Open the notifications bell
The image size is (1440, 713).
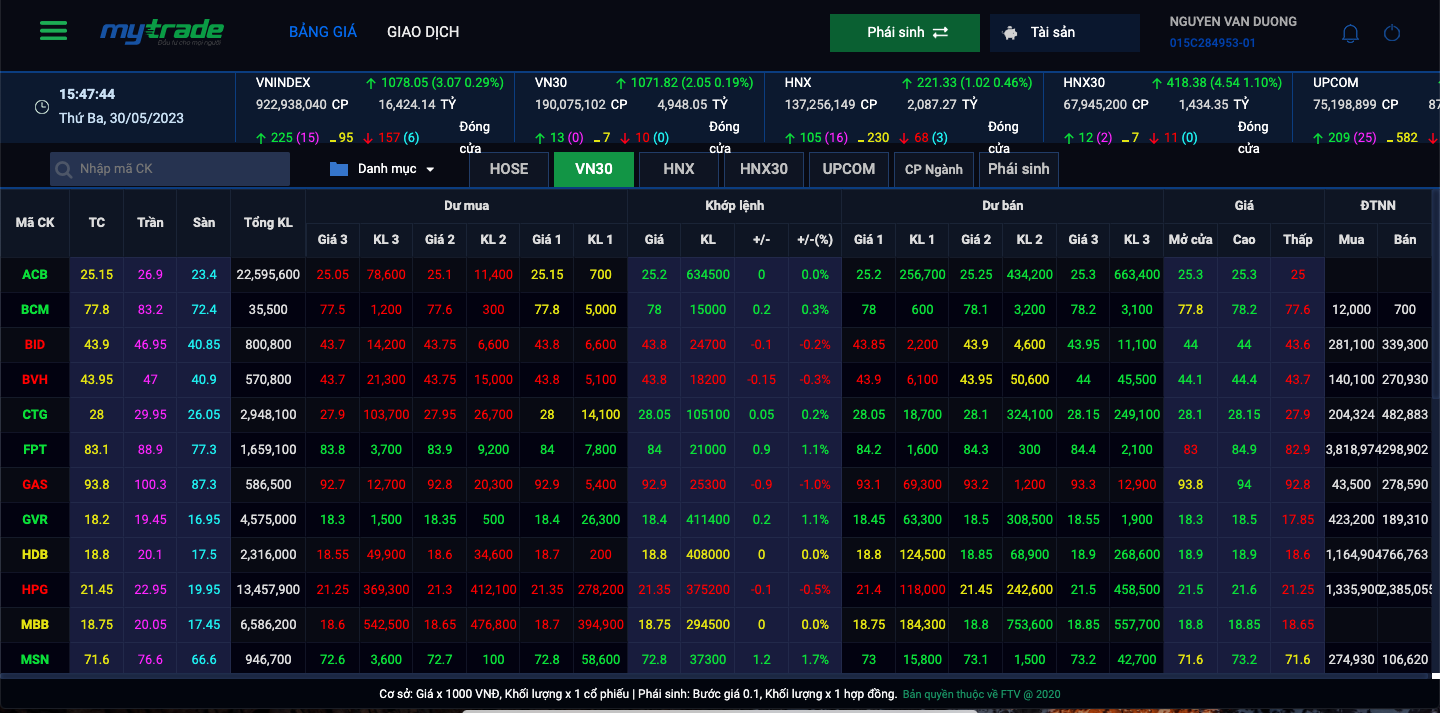coord(1350,33)
